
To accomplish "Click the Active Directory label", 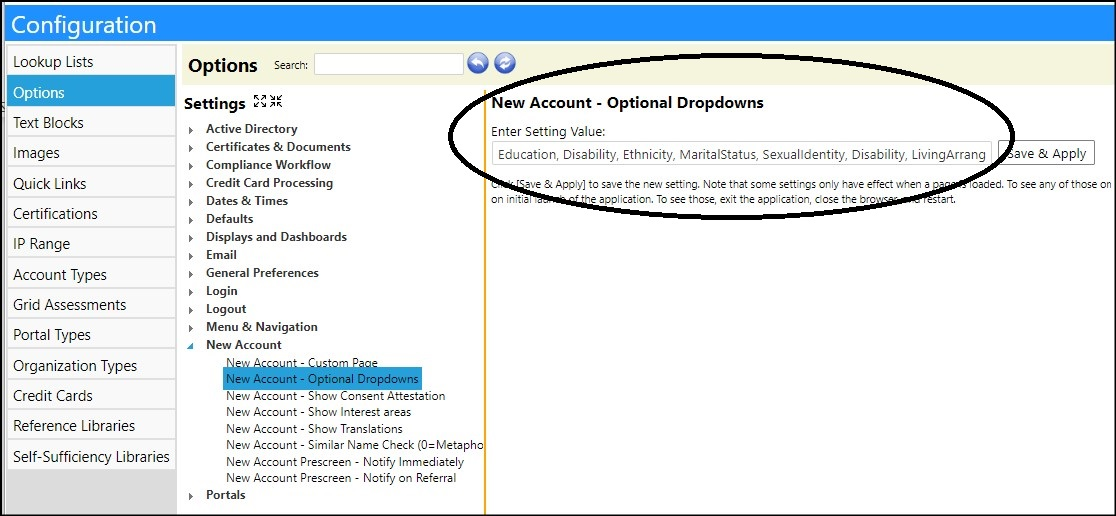I will (251, 129).
